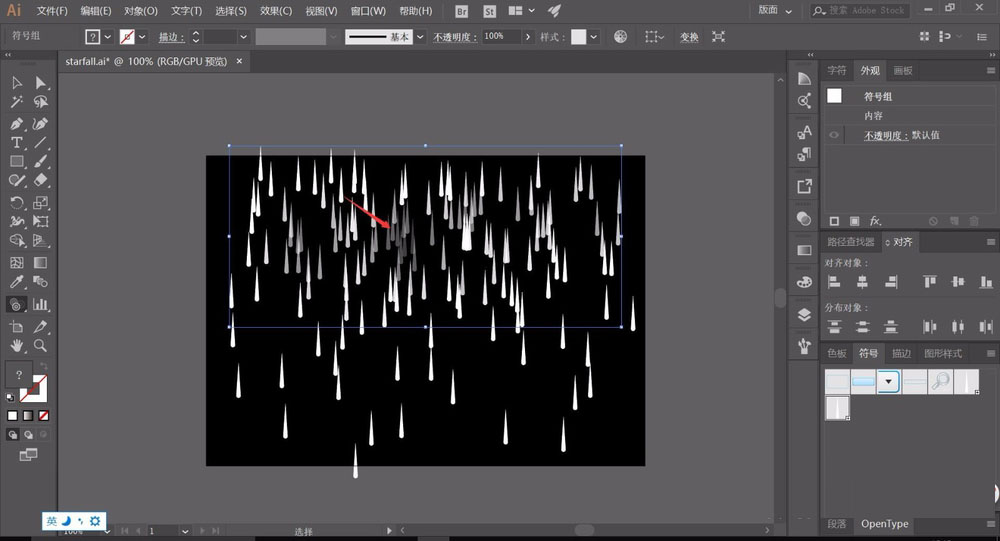Select the Line Segment tool

click(41, 143)
